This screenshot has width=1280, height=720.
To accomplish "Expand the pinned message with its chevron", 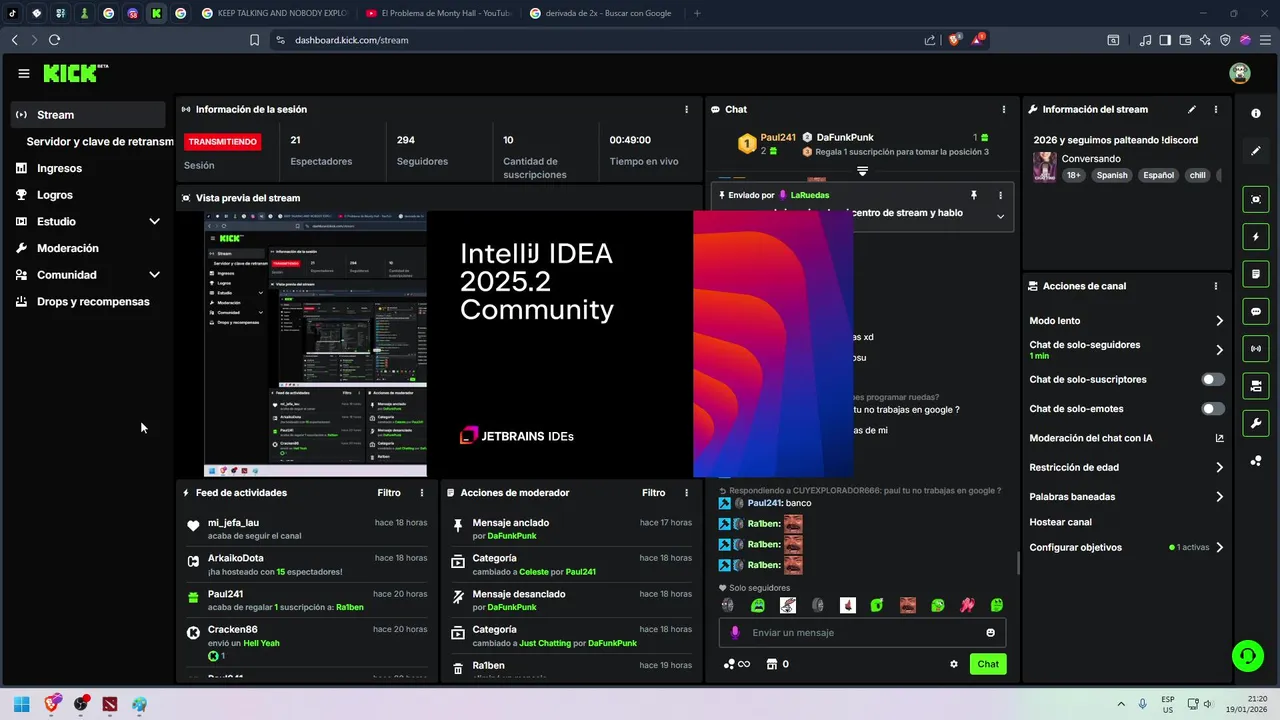I will pos(1000,216).
